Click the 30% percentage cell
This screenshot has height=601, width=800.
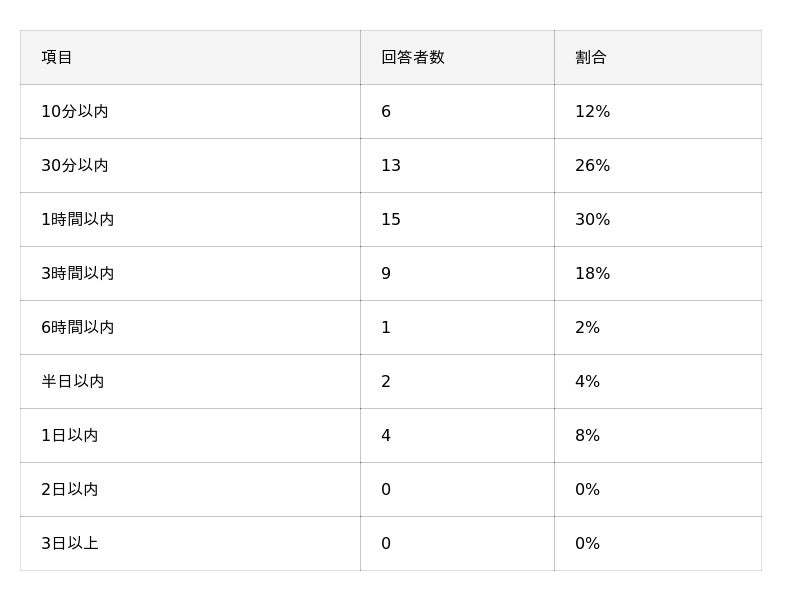click(x=592, y=220)
